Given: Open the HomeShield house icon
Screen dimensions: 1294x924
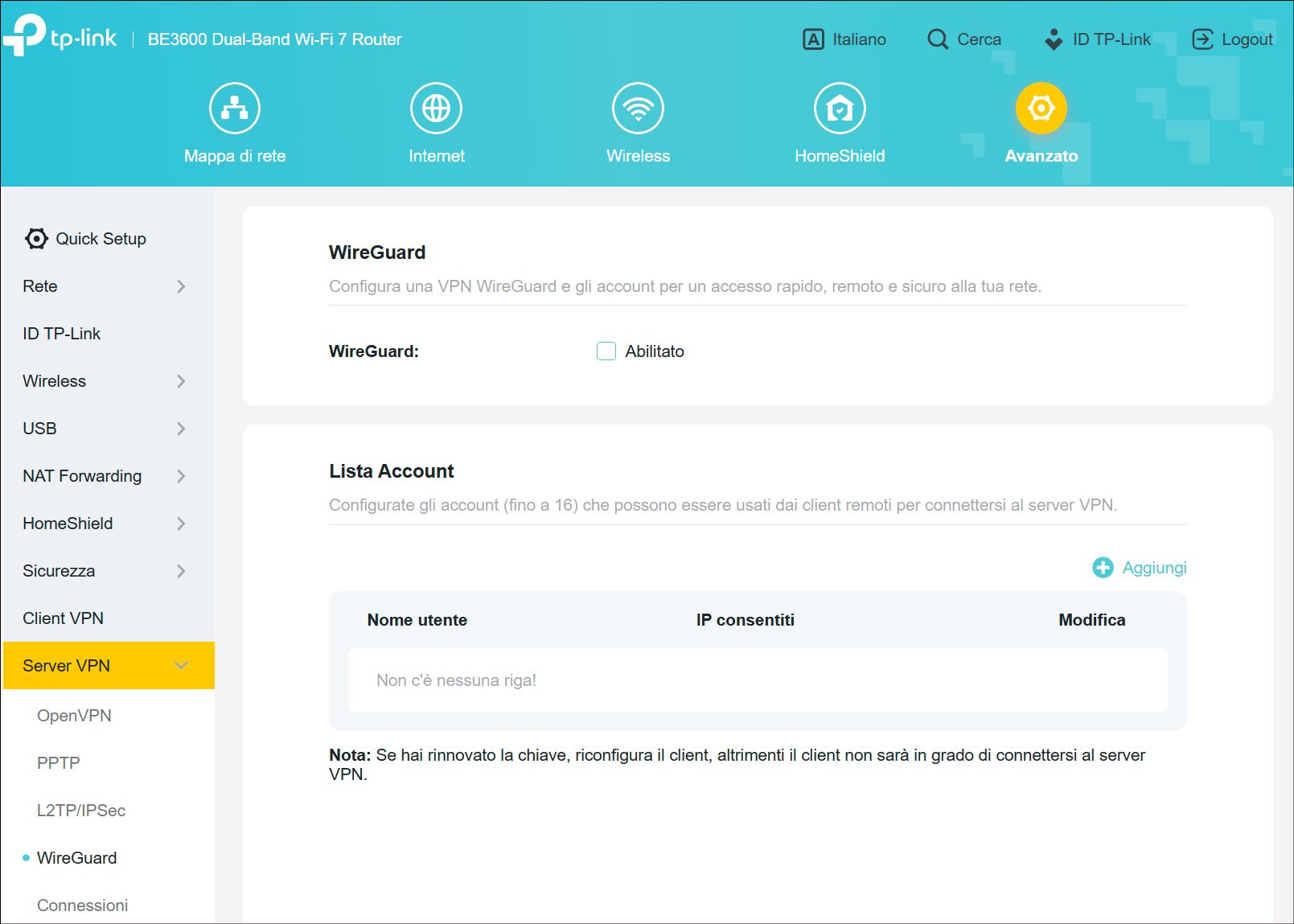Looking at the screenshot, I should pyautogui.click(x=840, y=108).
